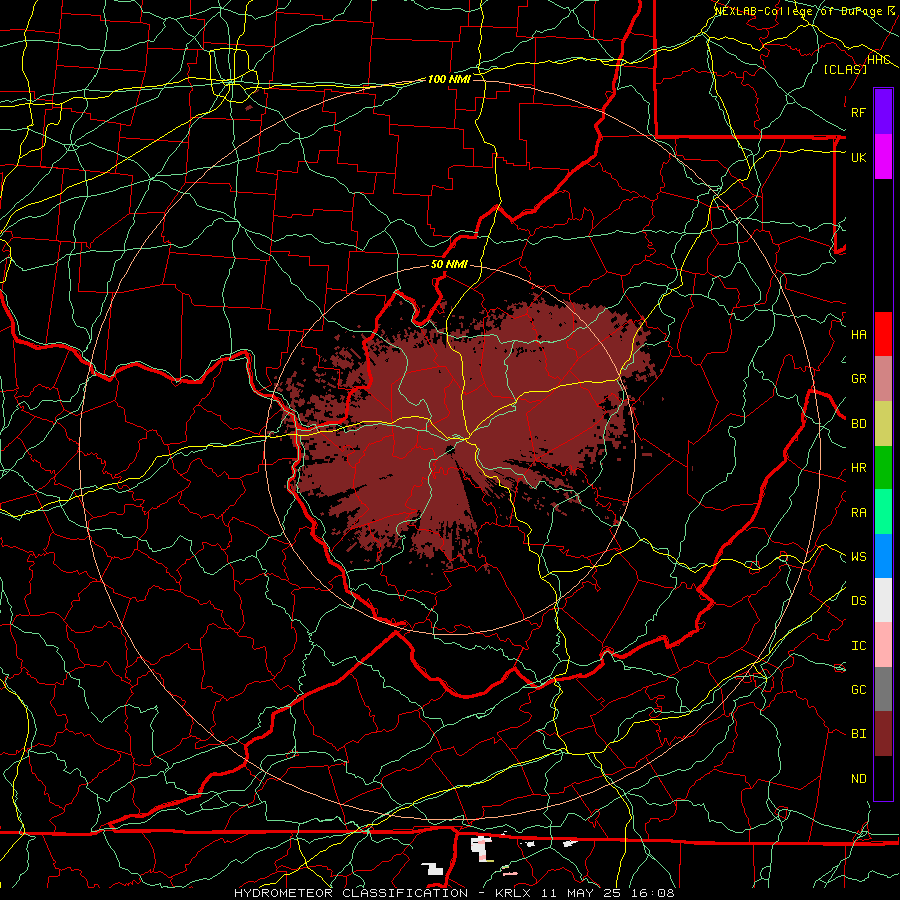Click the [CLAS] label above legend
This screenshot has width=900, height=900.
pyautogui.click(x=845, y=69)
